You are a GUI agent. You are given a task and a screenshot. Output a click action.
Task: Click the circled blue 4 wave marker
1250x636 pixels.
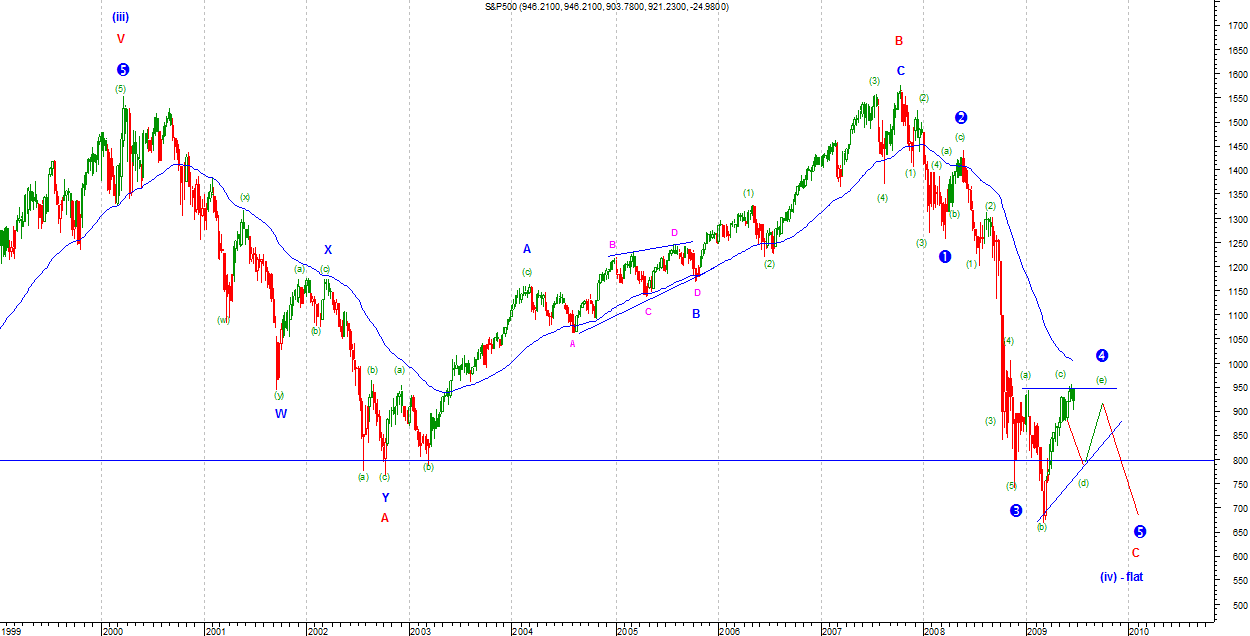coord(1101,355)
